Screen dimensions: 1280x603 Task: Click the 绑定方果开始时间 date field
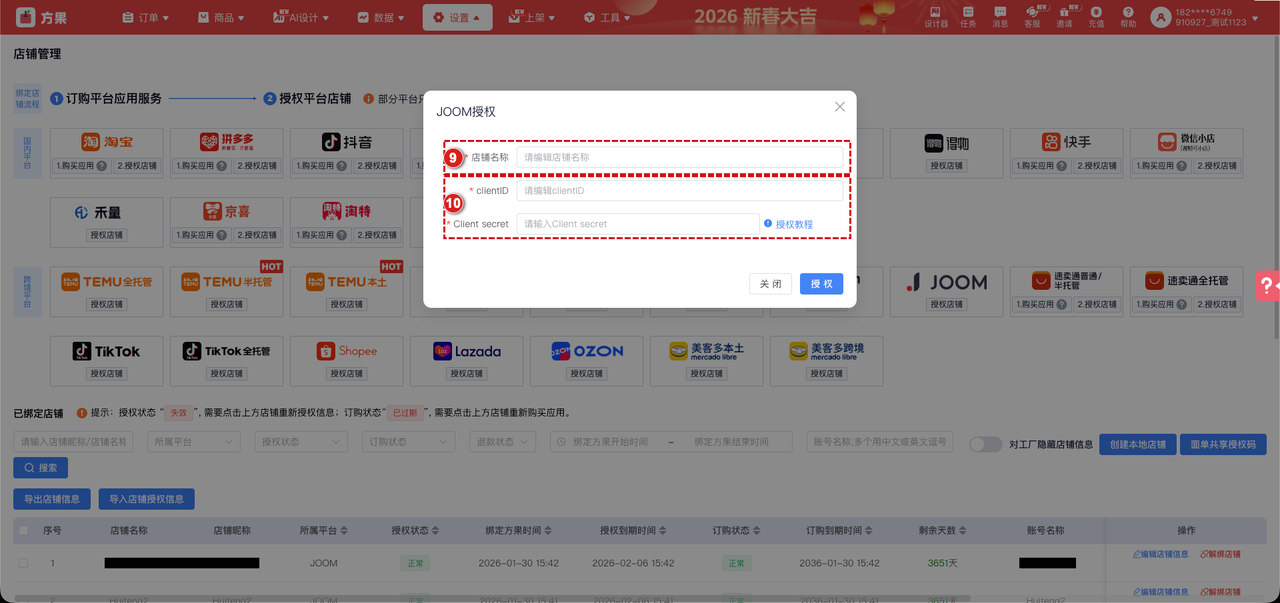610,442
